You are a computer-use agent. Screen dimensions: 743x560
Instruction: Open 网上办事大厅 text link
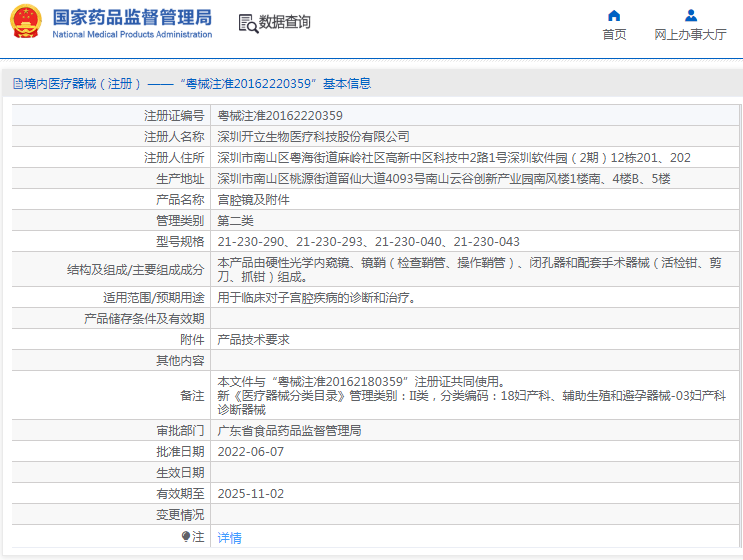(690, 35)
